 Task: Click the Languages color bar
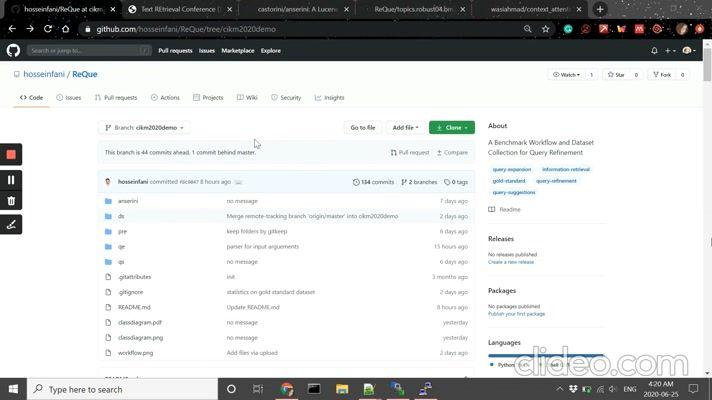coord(545,355)
